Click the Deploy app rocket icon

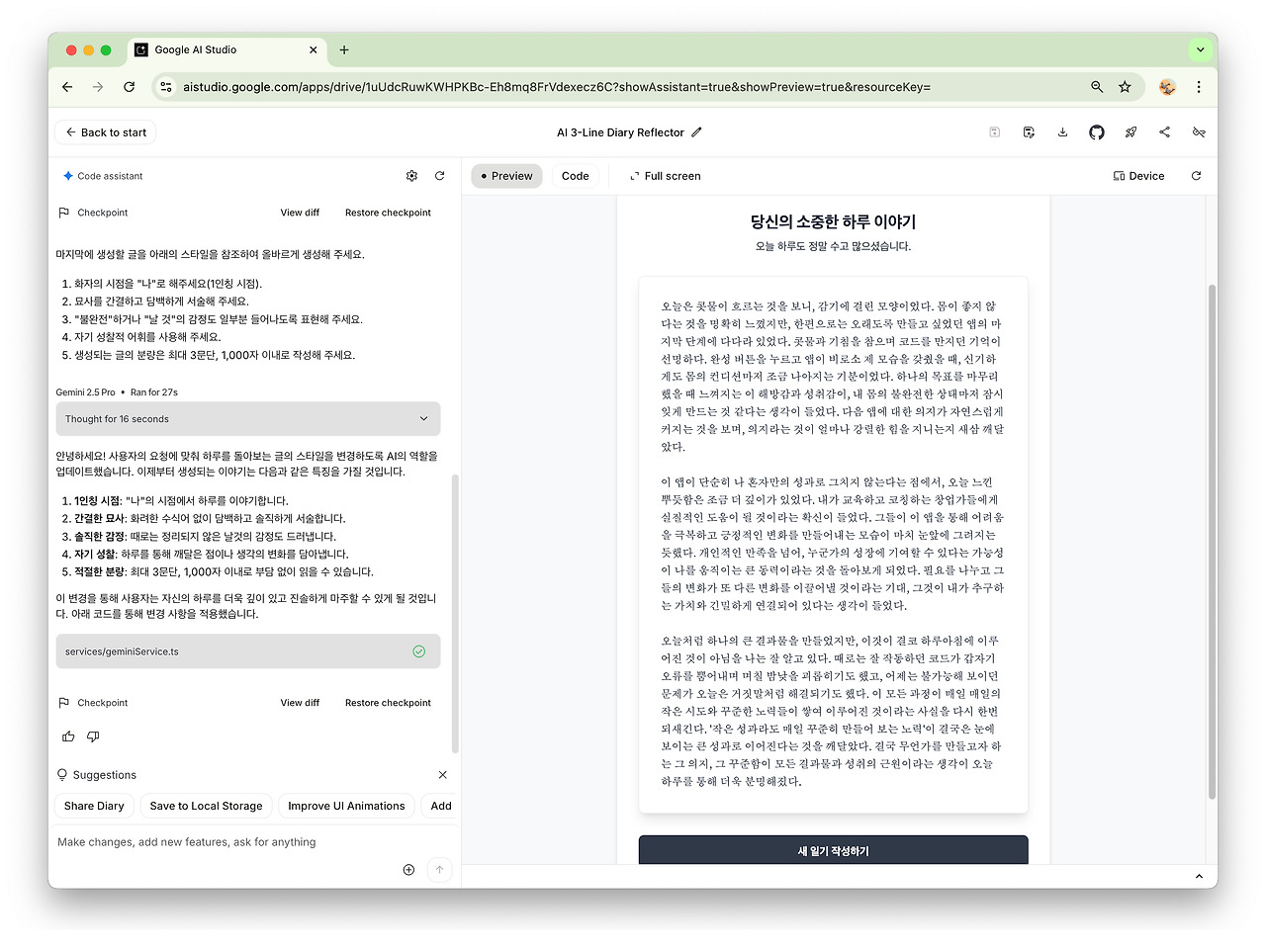click(x=1130, y=131)
